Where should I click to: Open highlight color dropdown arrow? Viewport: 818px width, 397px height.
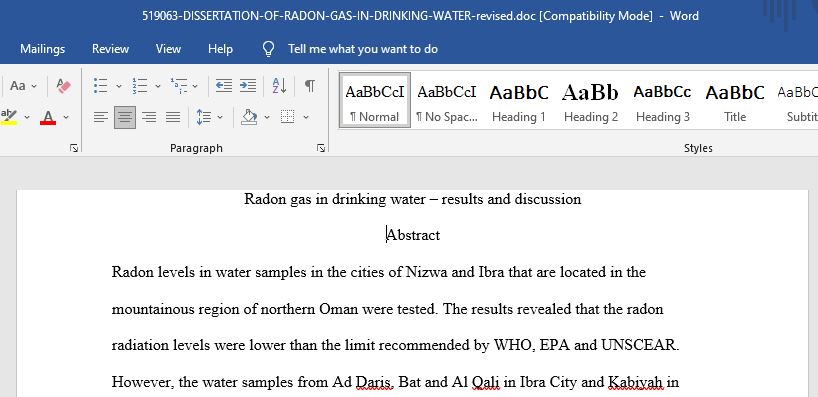(27, 117)
